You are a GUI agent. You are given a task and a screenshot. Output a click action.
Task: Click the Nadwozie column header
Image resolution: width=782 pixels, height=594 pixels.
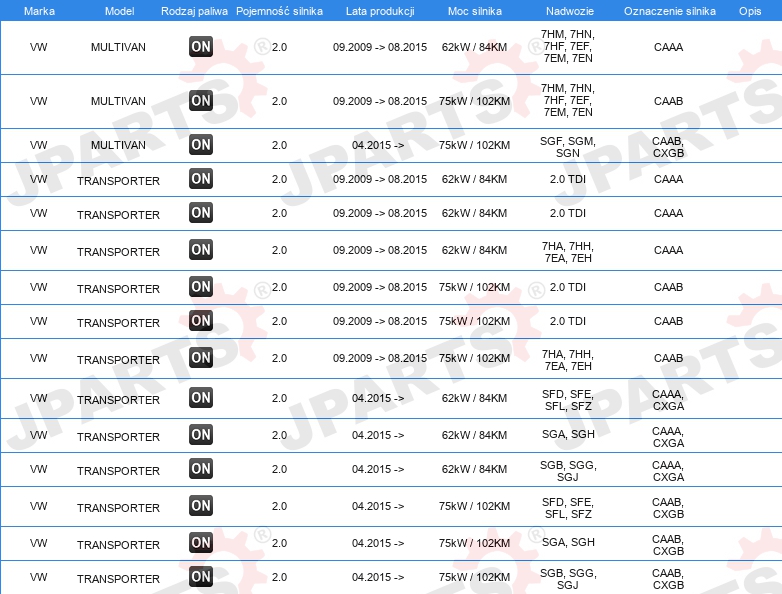[x=570, y=11]
